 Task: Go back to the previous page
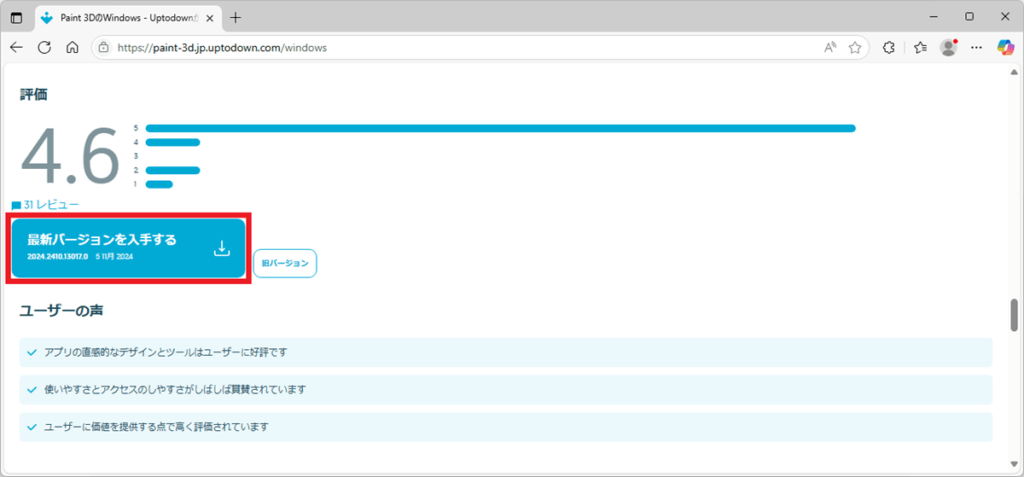point(16,48)
